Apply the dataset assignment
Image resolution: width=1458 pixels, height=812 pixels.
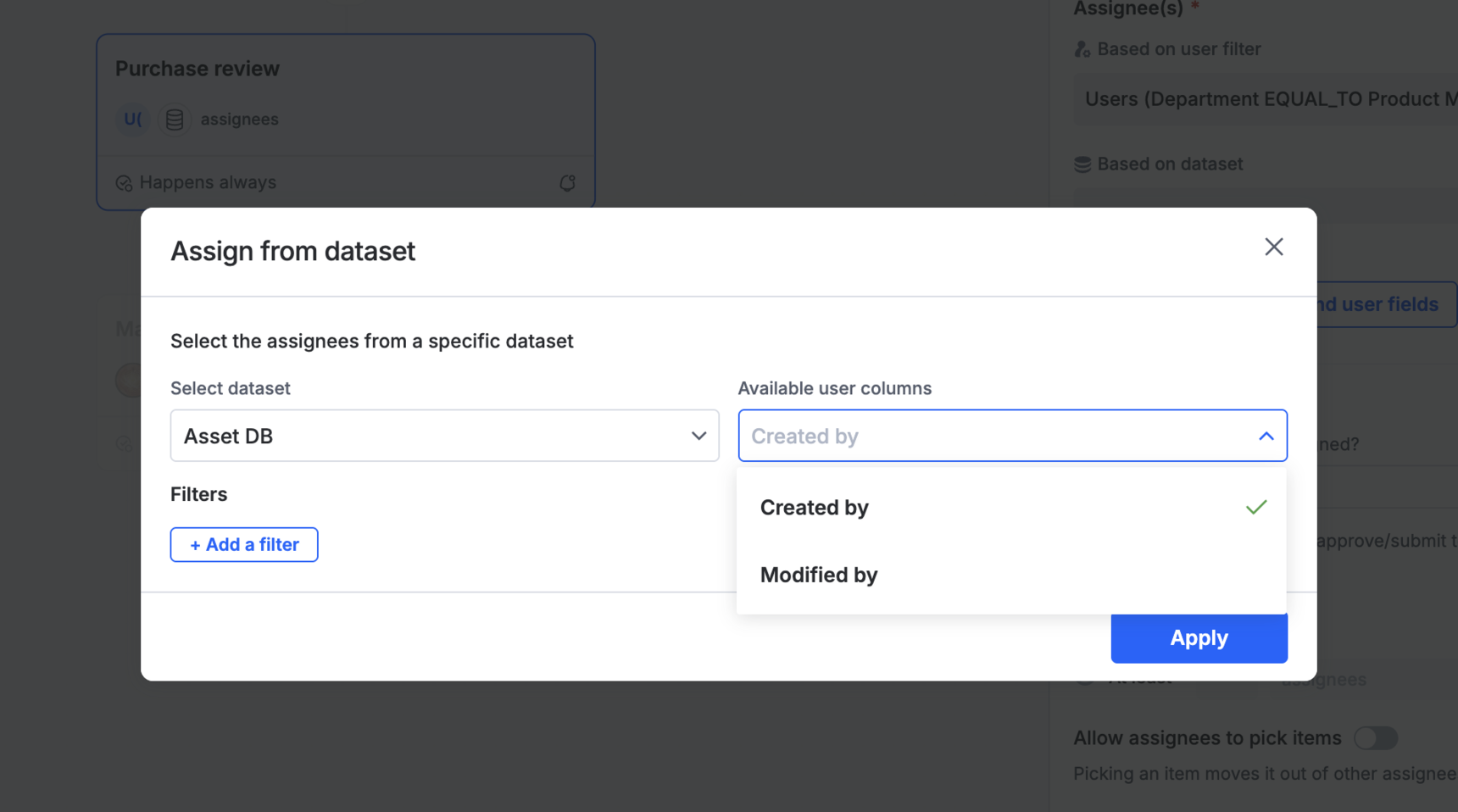(x=1199, y=637)
